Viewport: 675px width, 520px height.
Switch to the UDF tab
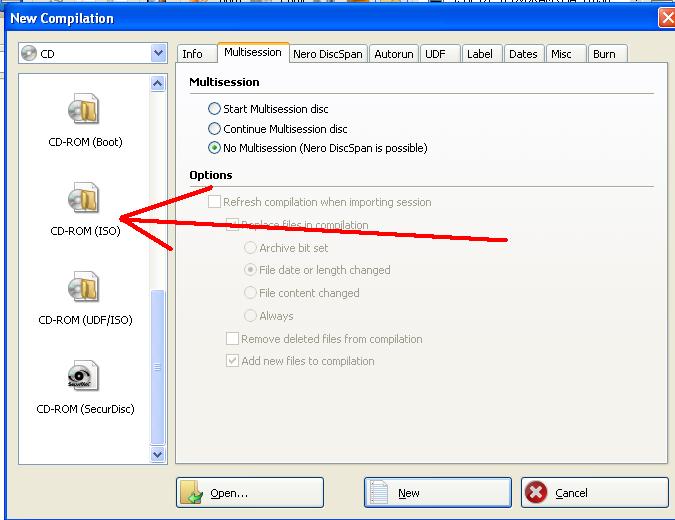click(434, 54)
